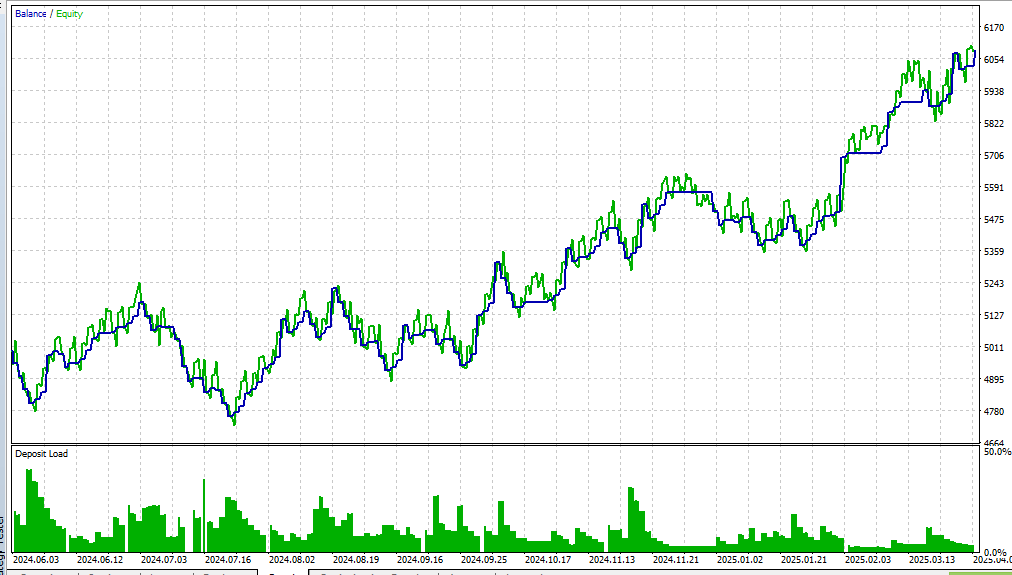The height and width of the screenshot is (575, 1012).
Task: Click the 2024.09.16 date label
Action: (420, 560)
